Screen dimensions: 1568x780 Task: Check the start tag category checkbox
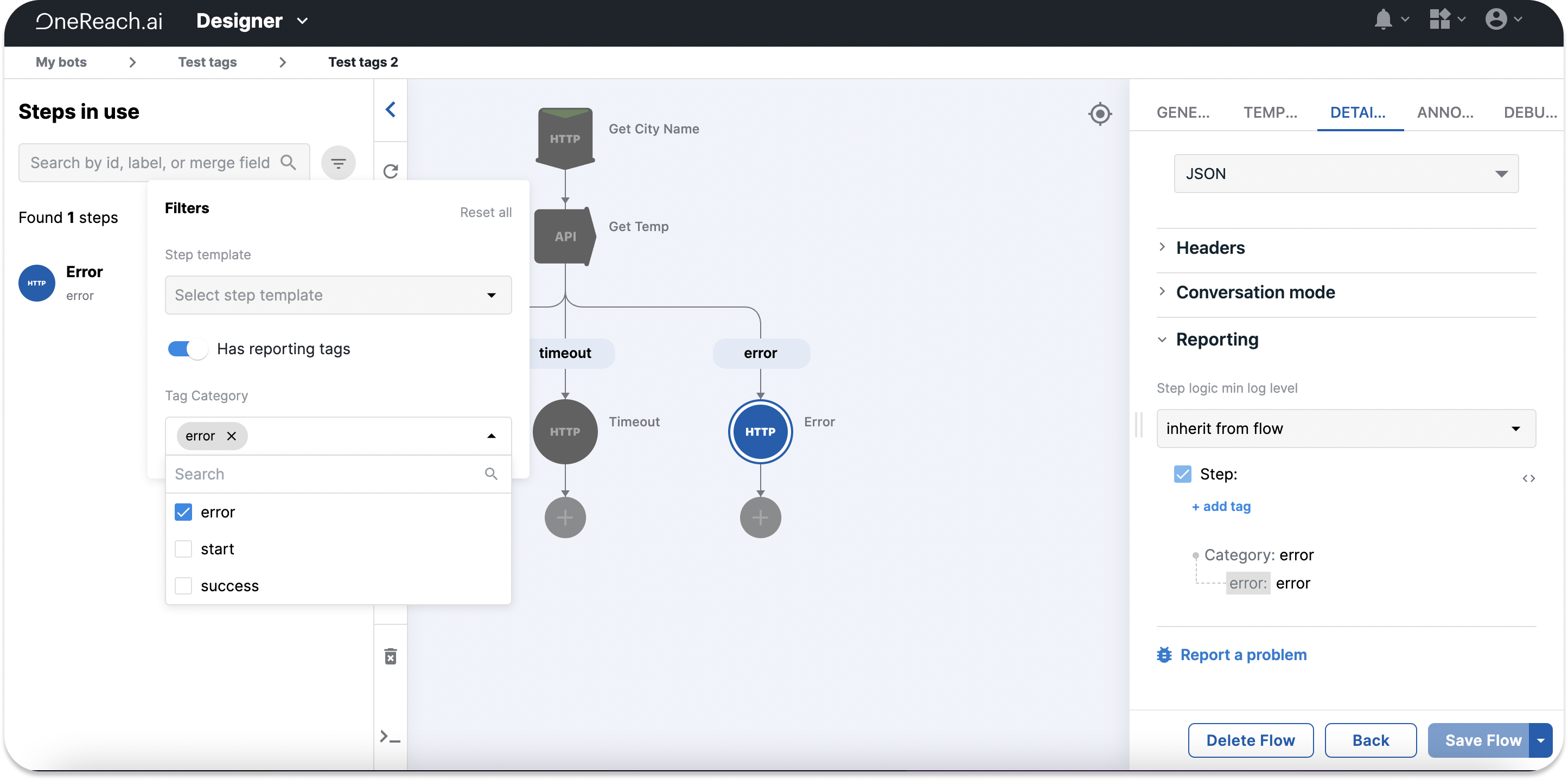[183, 549]
